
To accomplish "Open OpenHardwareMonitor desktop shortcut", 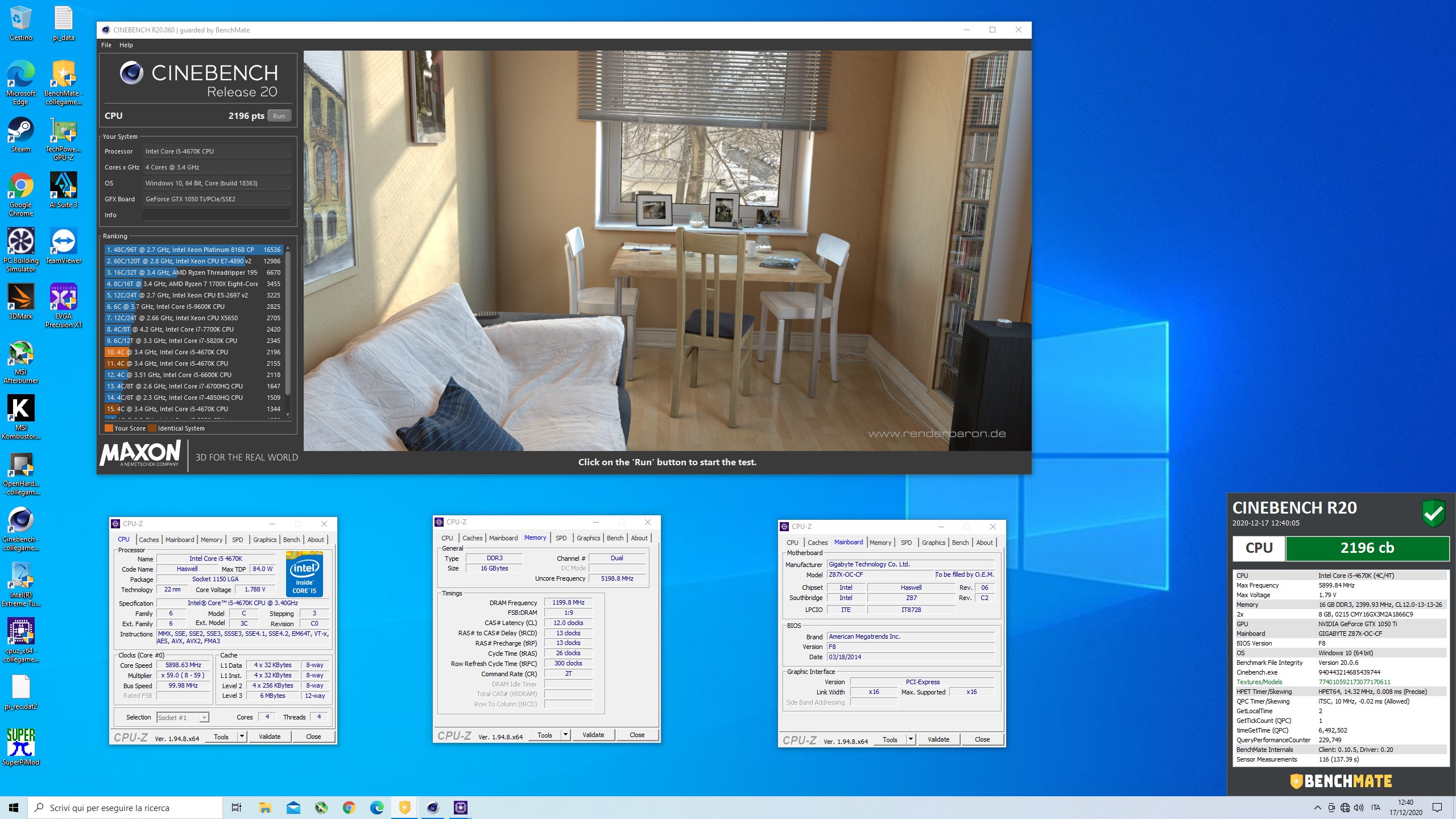I will [x=20, y=473].
